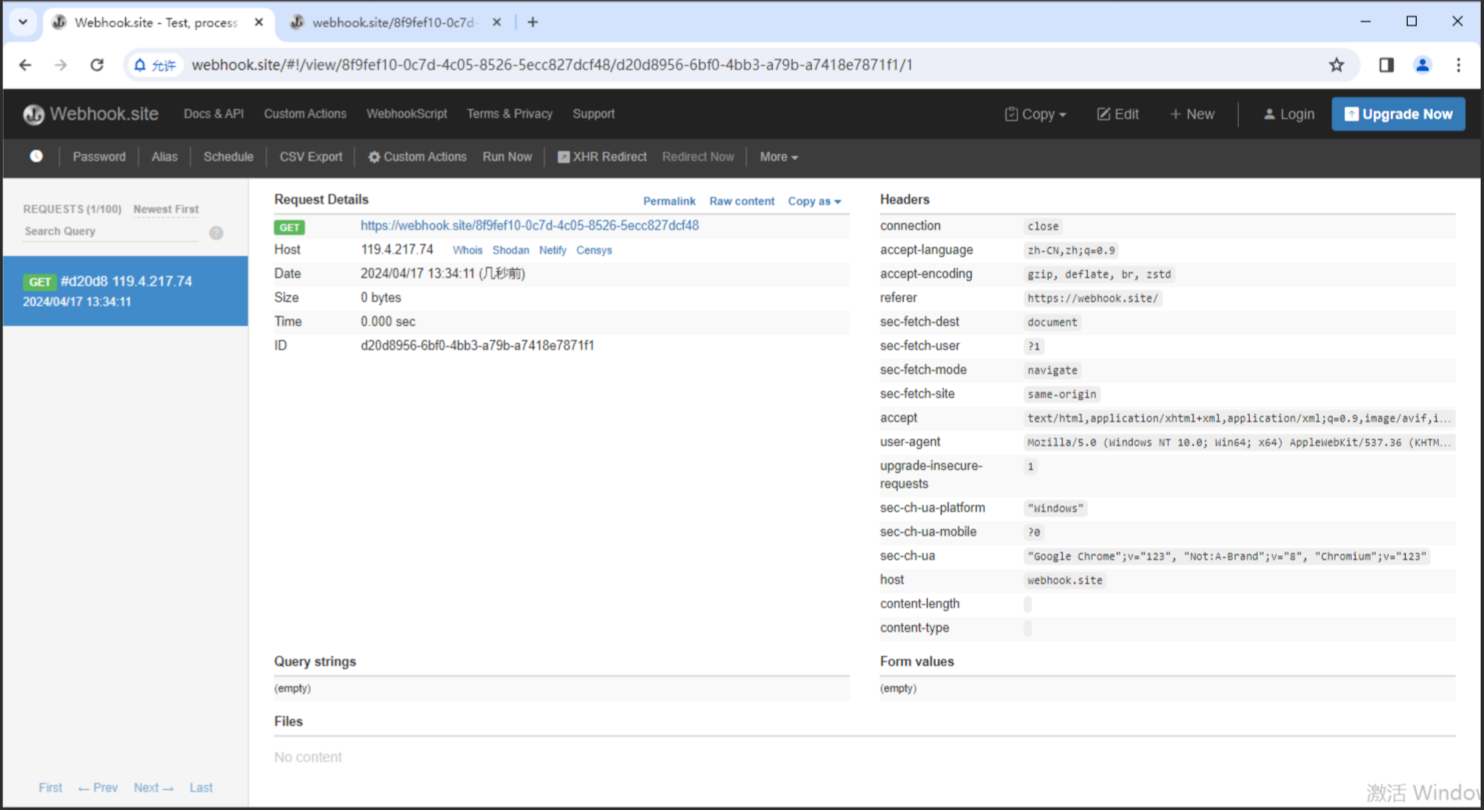Toggle XHR Redirect

602,157
